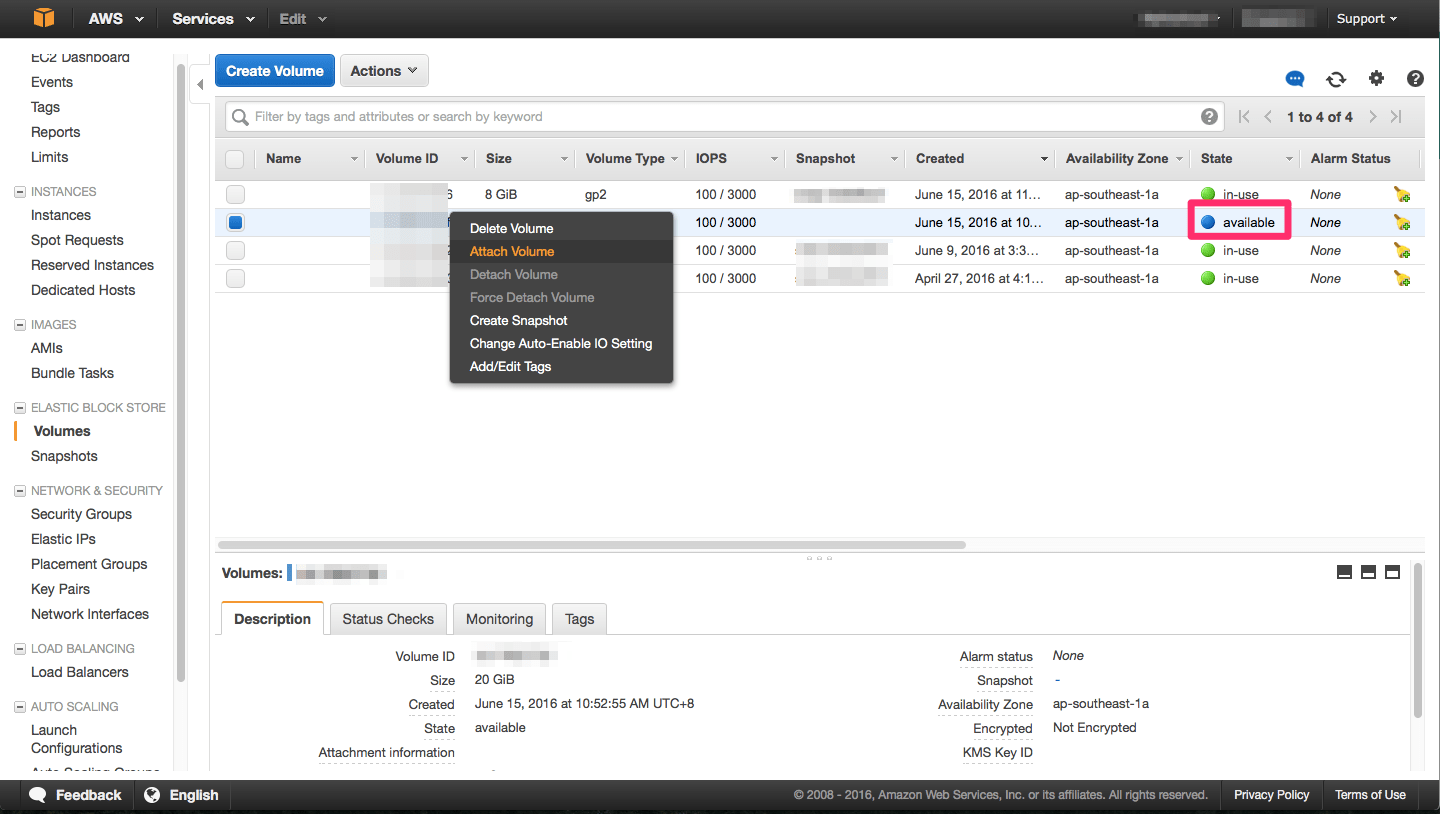Image resolution: width=1440 pixels, height=814 pixels.
Task: Open the AWS home cube icon
Action: pyautogui.click(x=42, y=18)
